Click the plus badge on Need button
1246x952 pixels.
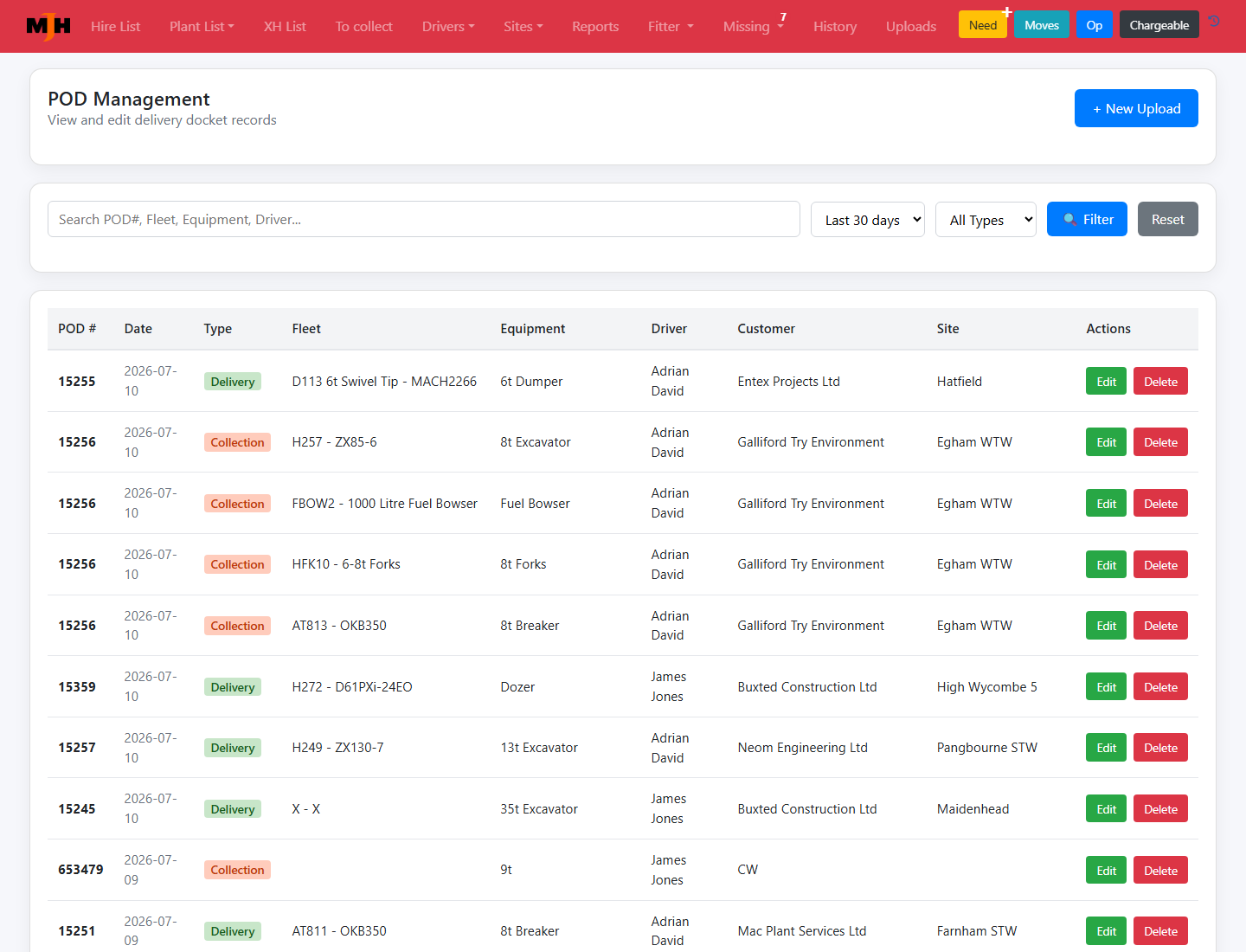pos(1007,12)
